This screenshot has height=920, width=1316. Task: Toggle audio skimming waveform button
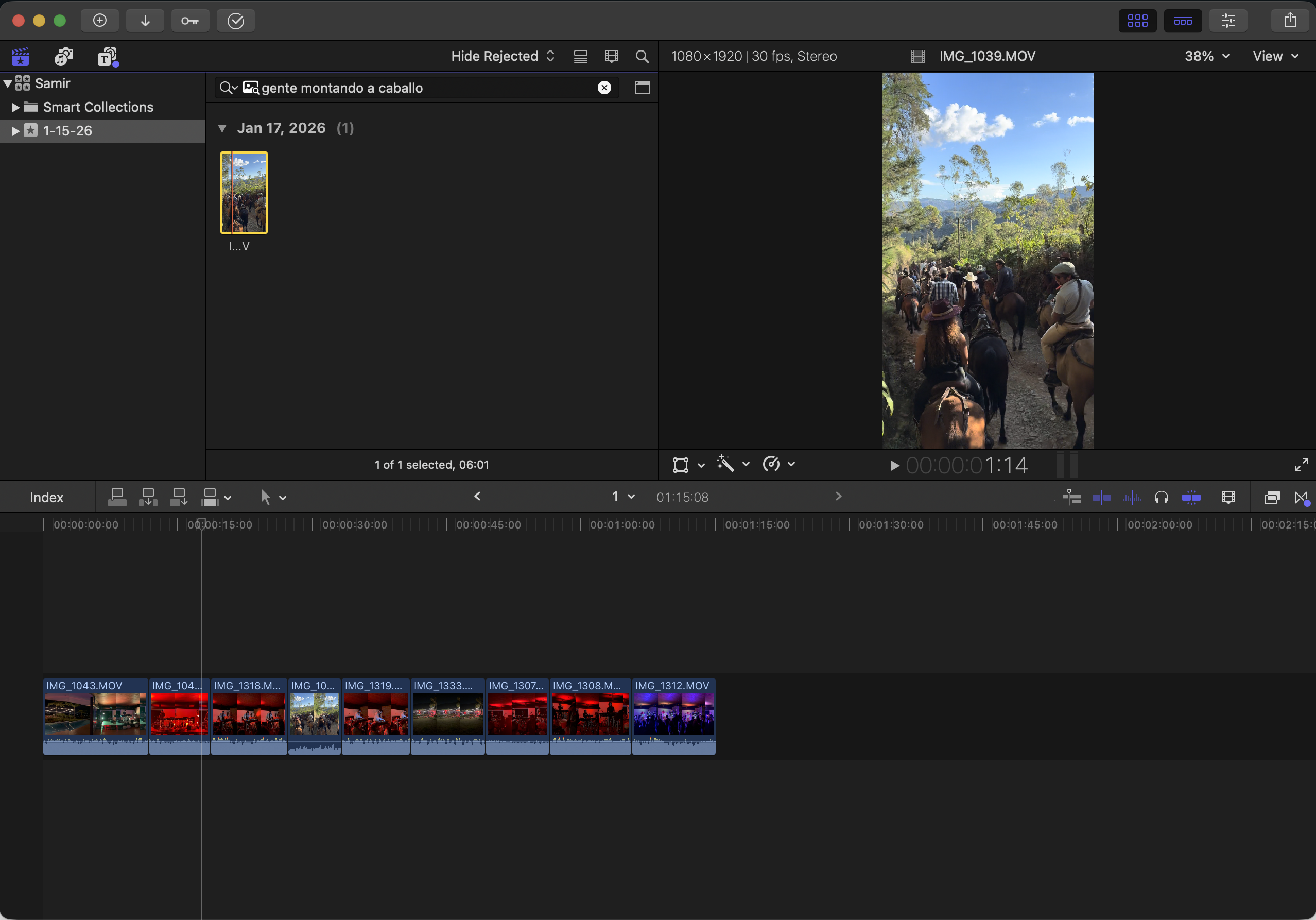coord(1132,497)
